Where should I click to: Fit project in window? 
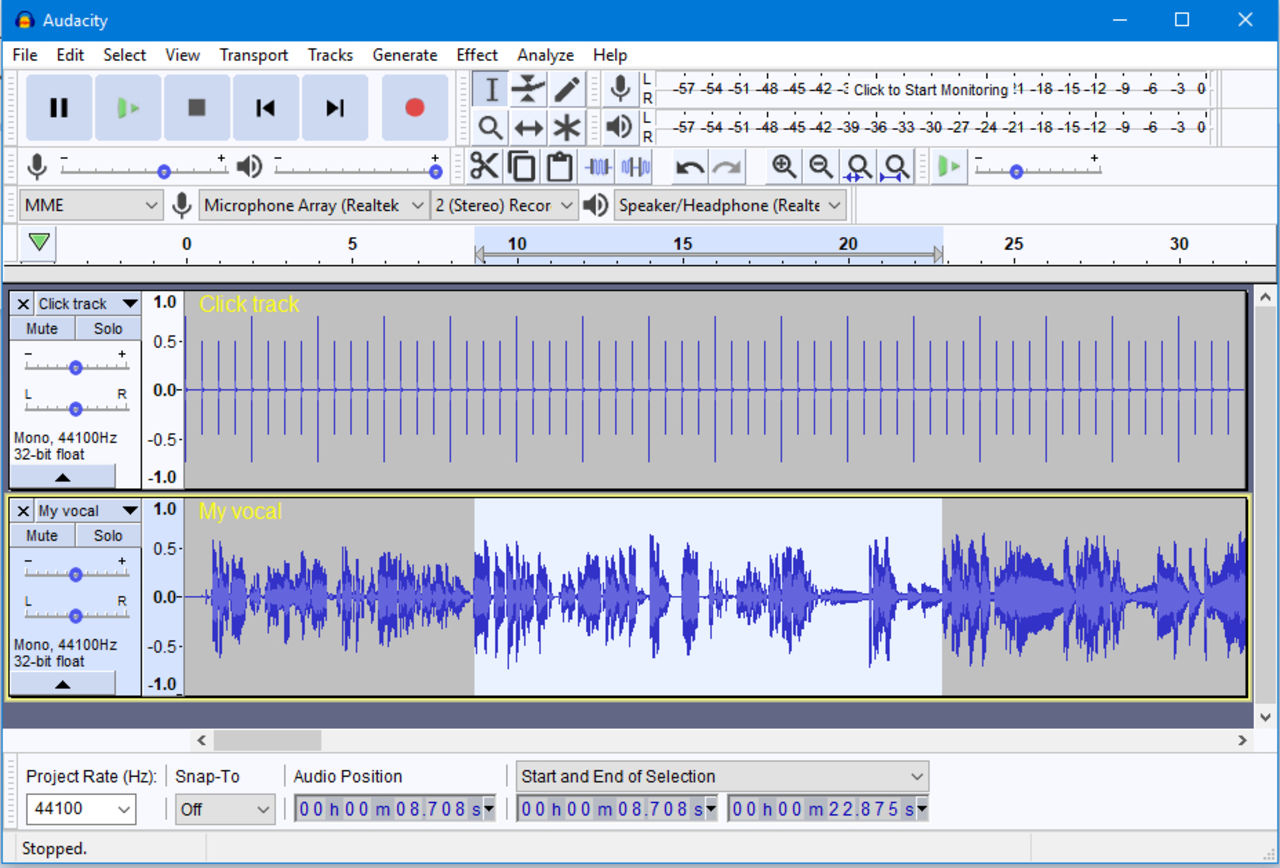coord(895,166)
